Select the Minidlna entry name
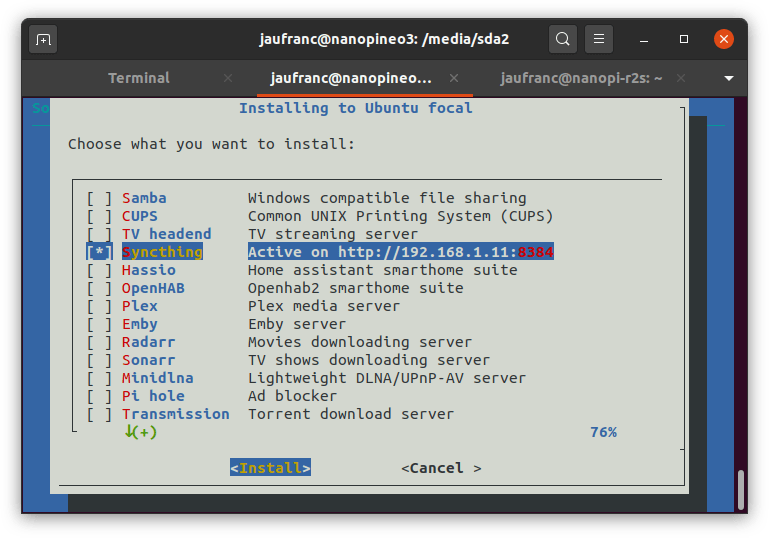Image resolution: width=769 pixels, height=538 pixels. pos(157,378)
